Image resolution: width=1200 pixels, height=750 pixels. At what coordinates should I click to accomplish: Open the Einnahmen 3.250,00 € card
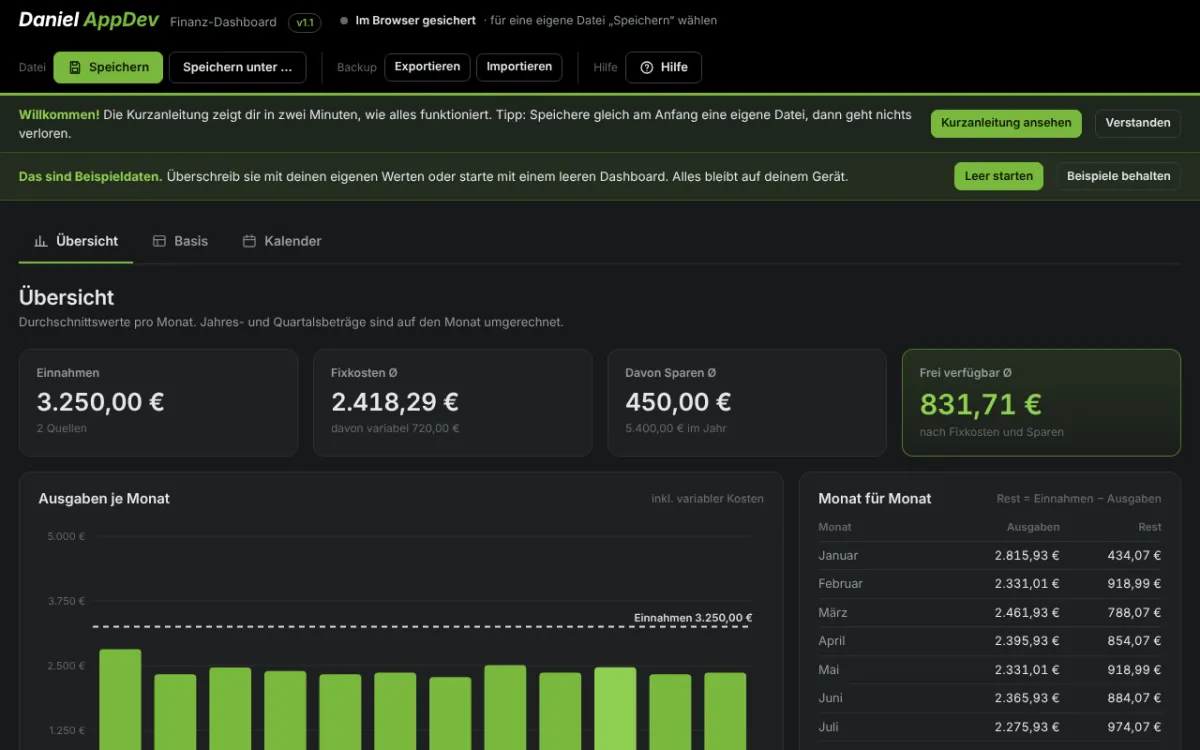[158, 402]
